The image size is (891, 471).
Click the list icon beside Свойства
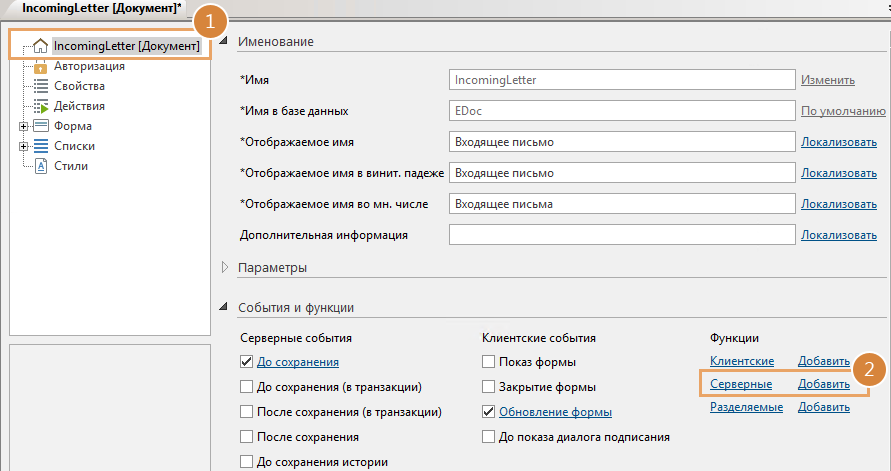click(41, 87)
